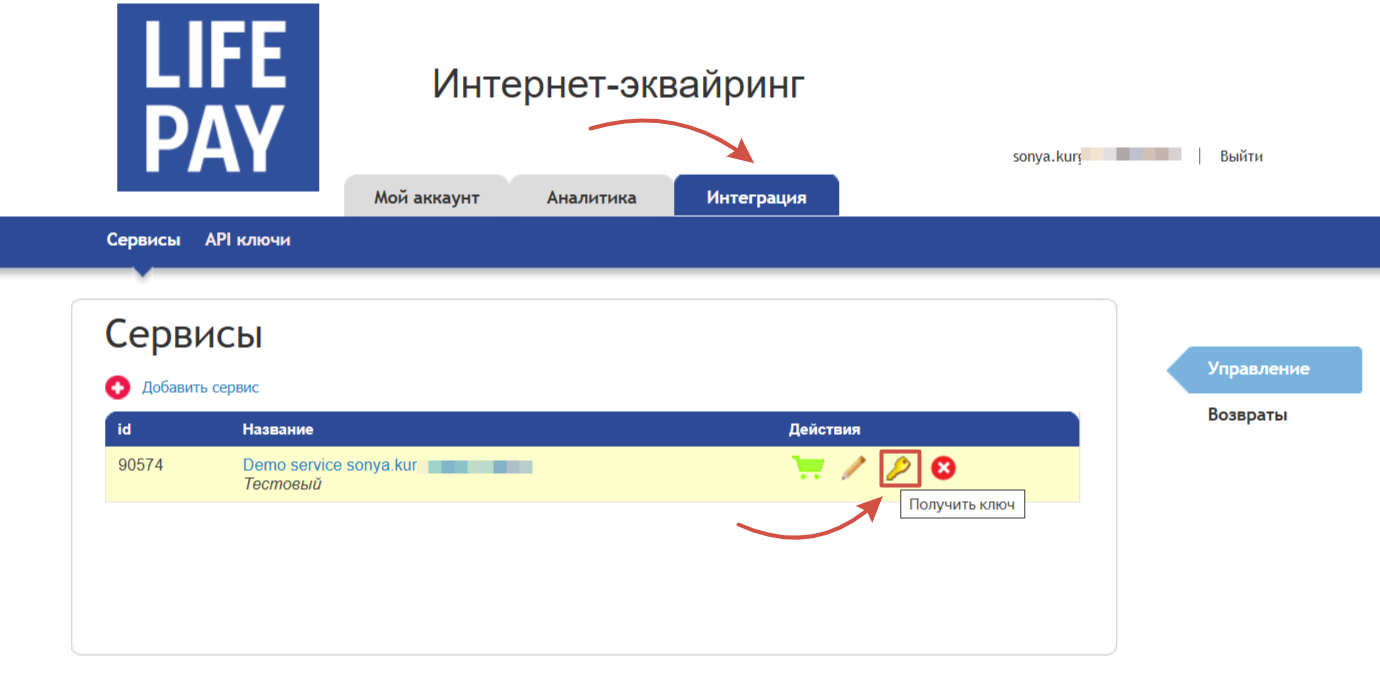Screen dimensions: 1380x674
Task: Click the Получить ключ tooltip
Action: [962, 505]
